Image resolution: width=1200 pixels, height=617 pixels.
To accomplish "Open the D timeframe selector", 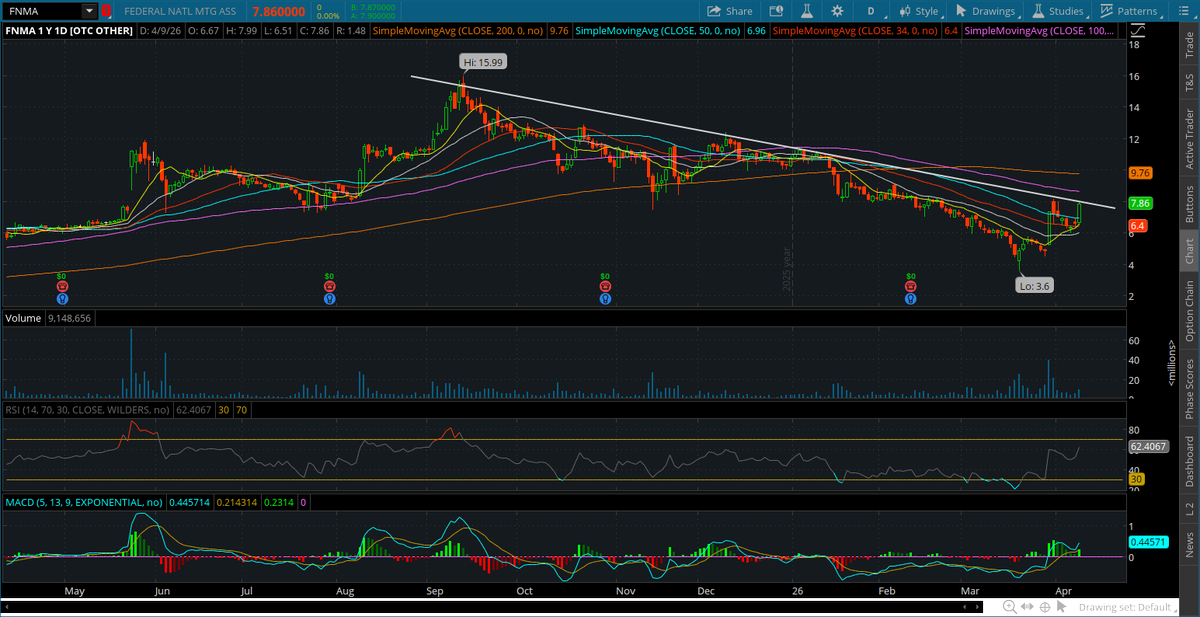I will tap(871, 11).
